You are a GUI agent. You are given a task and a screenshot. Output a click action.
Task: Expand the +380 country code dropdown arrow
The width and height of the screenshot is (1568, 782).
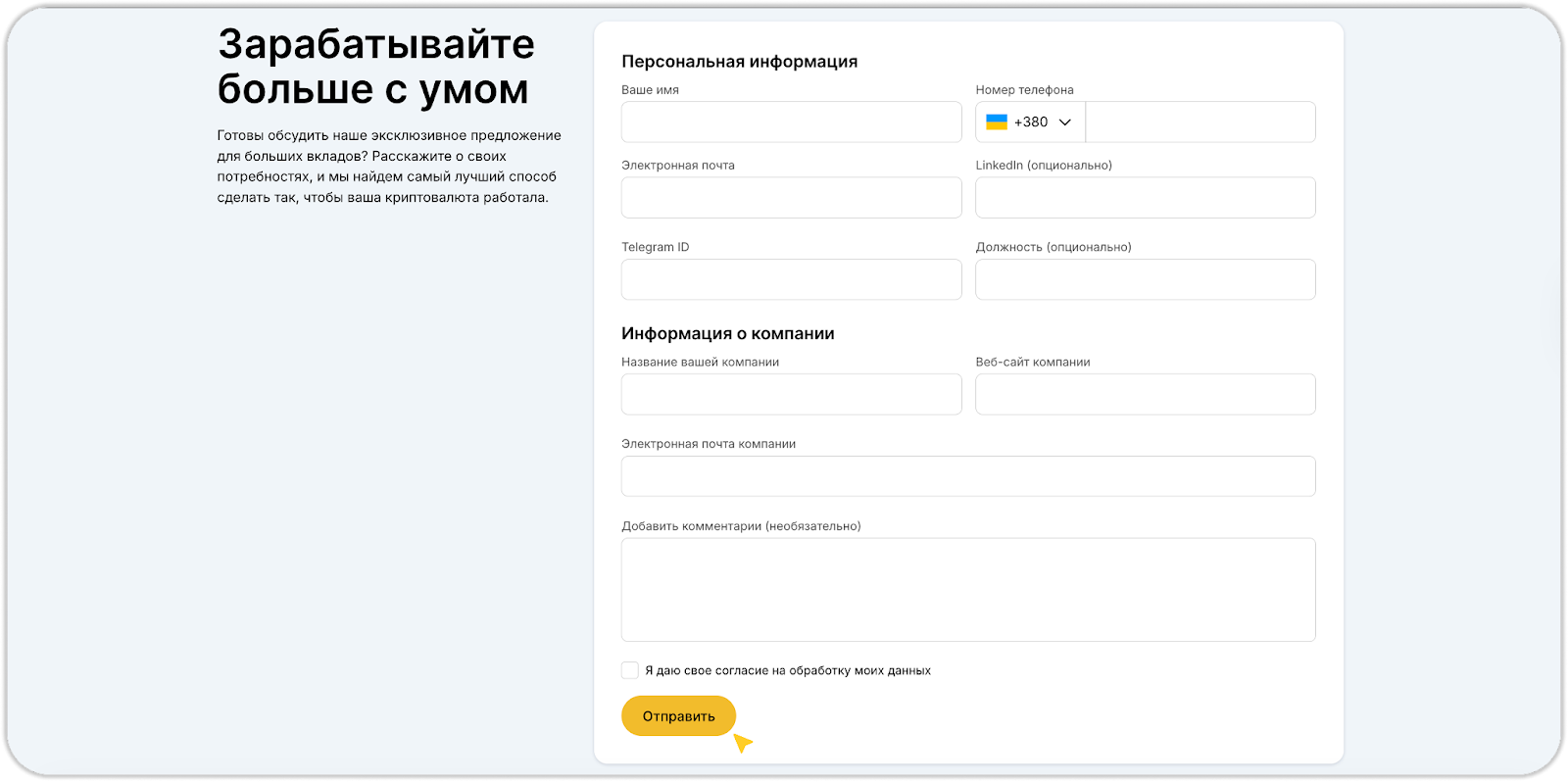click(1065, 122)
